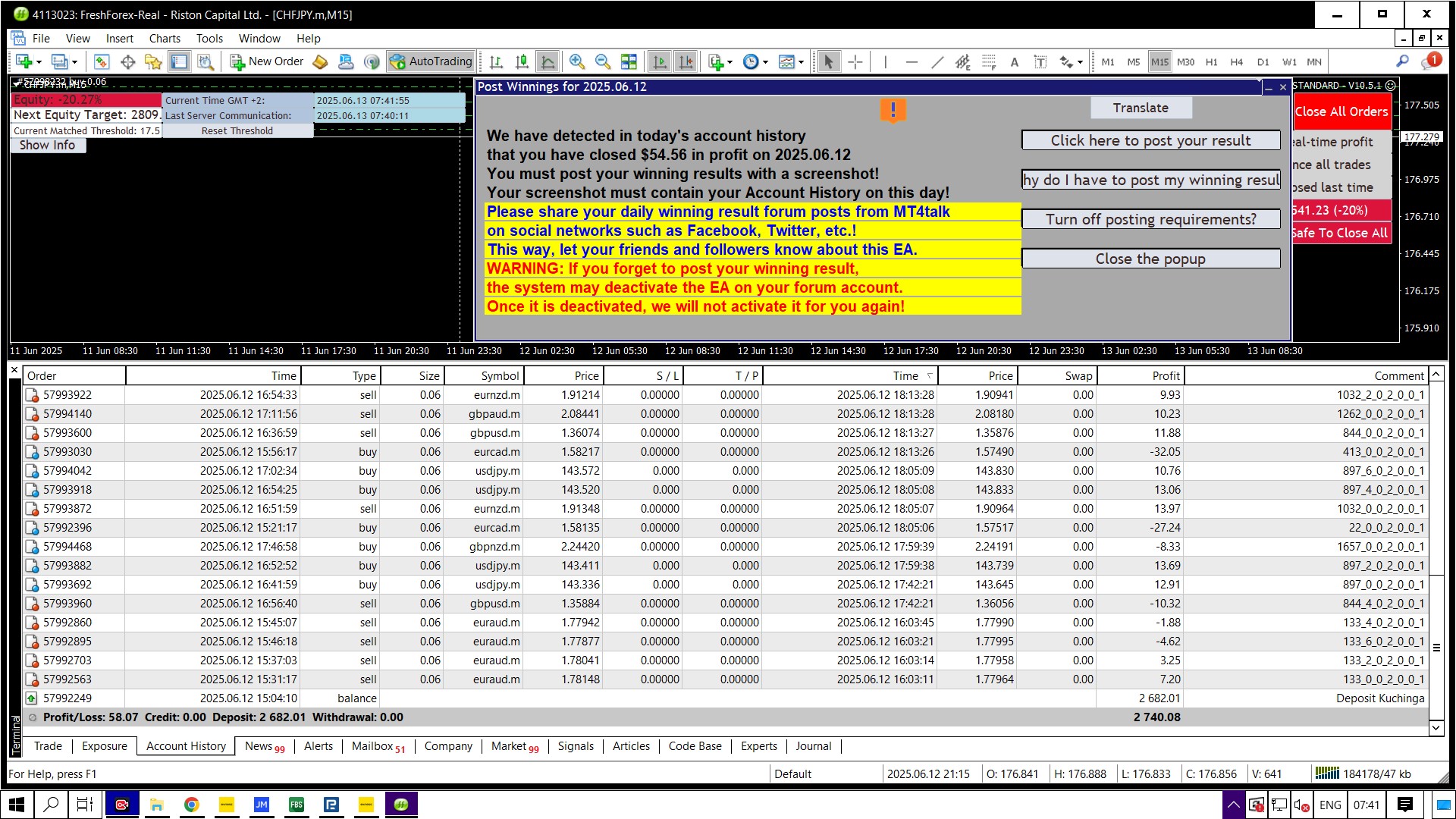Open the Strategy Tester icon
1456x819 pixels.
(x=206, y=62)
